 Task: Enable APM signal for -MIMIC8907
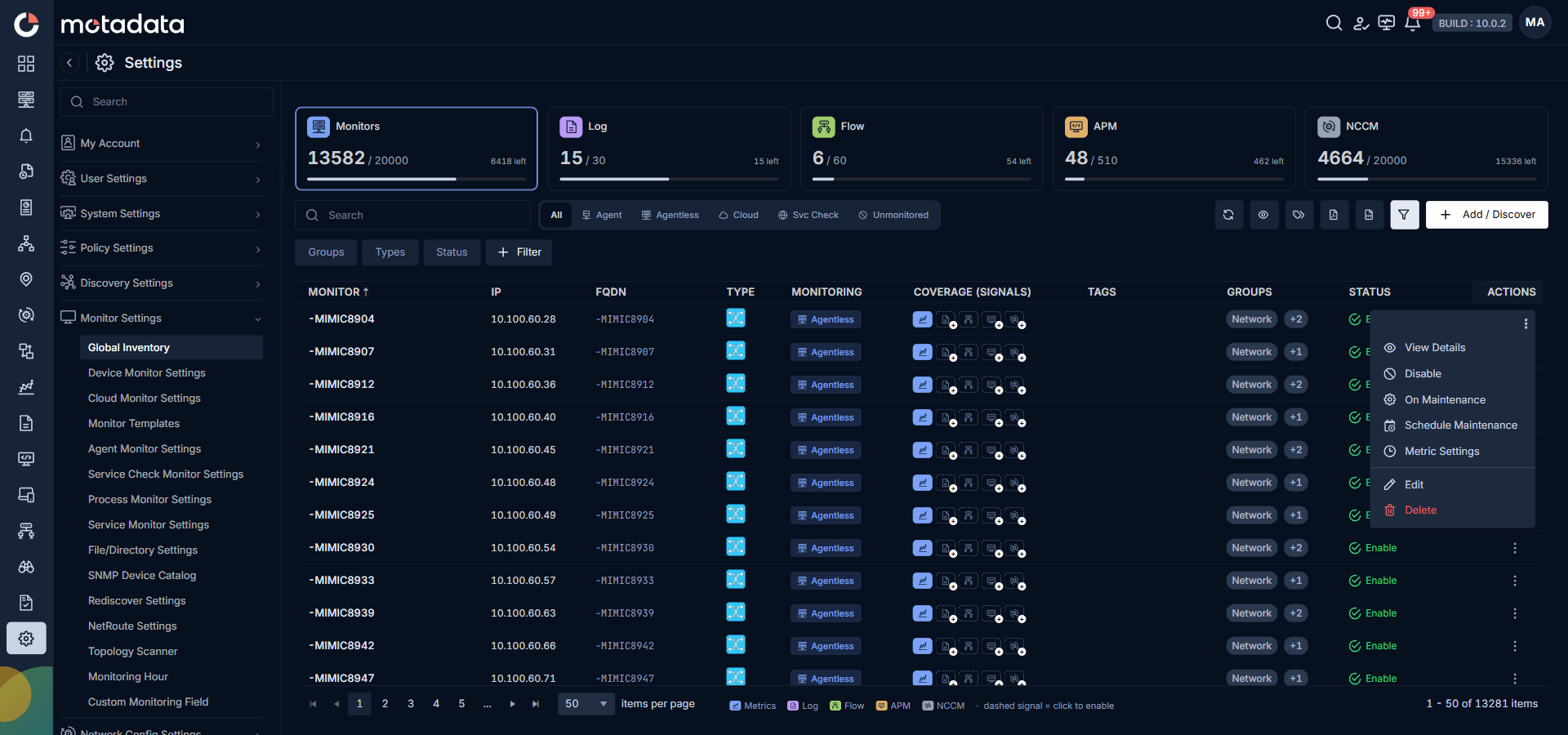[x=992, y=353]
